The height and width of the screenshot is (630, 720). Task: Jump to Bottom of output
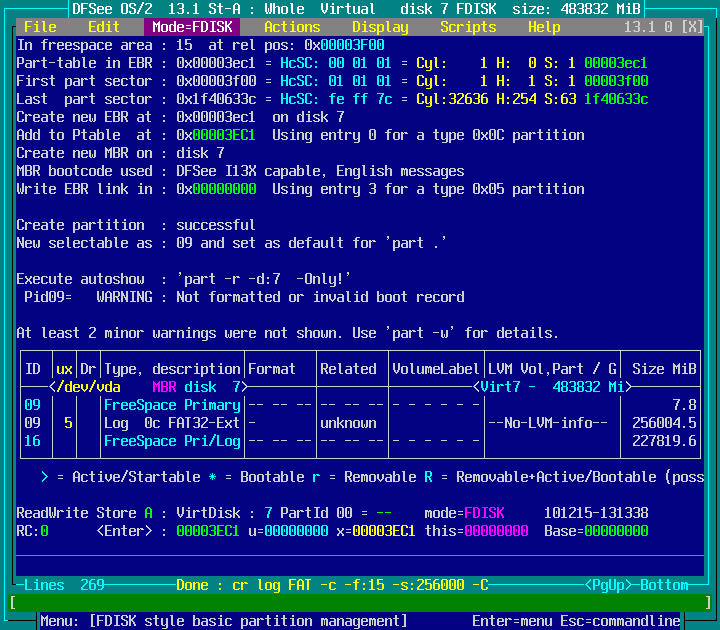[664, 585]
